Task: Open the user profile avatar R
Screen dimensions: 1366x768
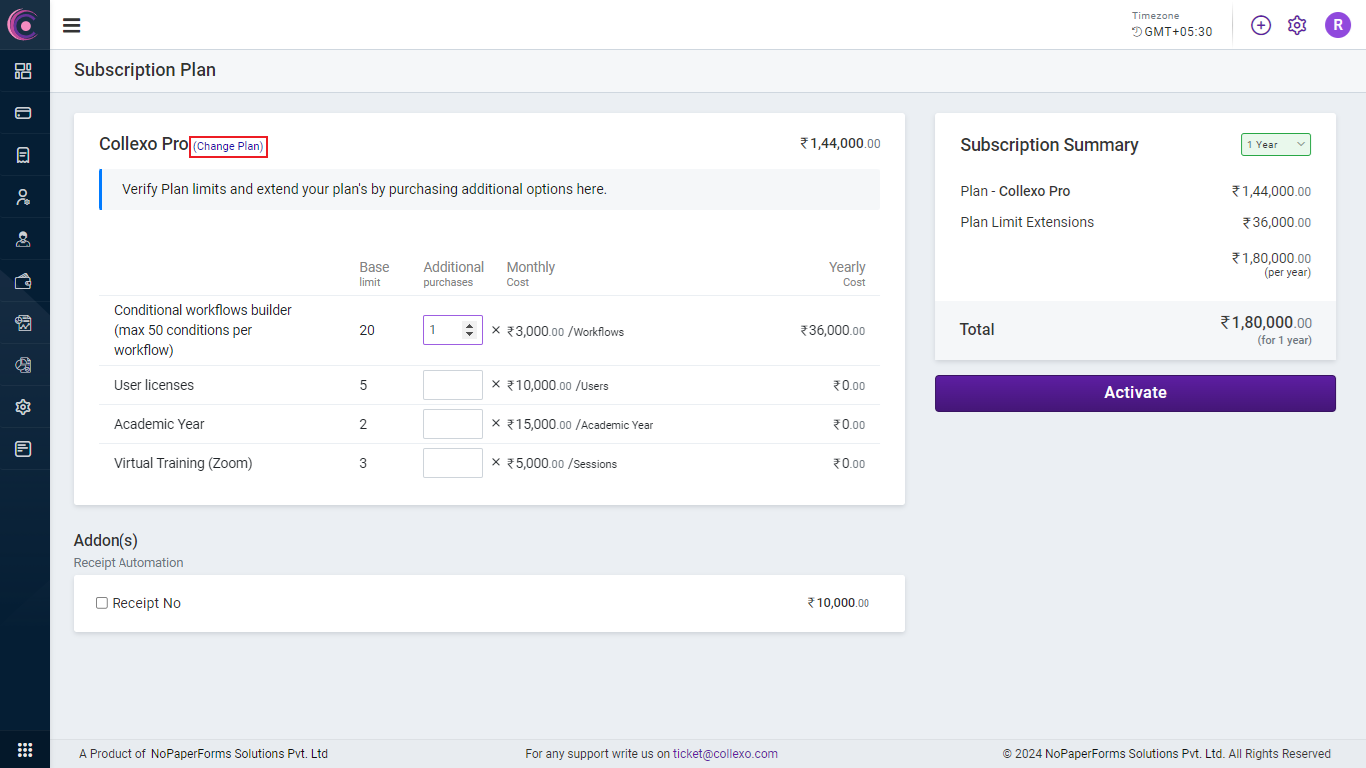Action: (x=1337, y=26)
